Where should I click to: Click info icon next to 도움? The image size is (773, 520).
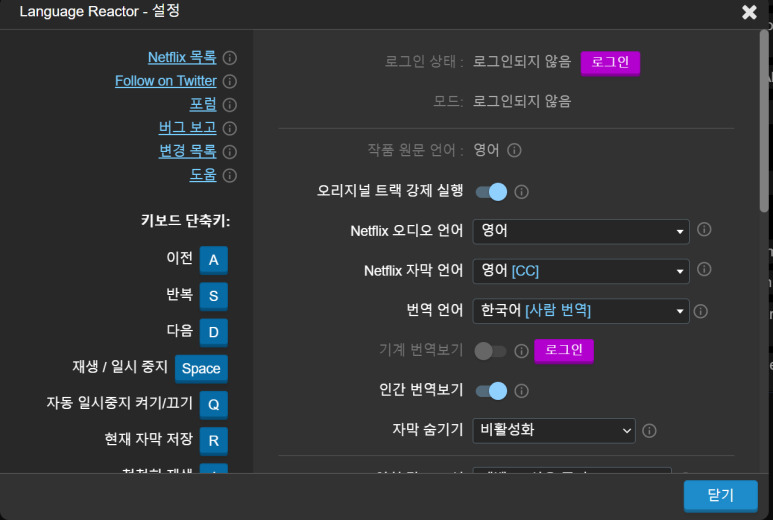click(x=229, y=175)
